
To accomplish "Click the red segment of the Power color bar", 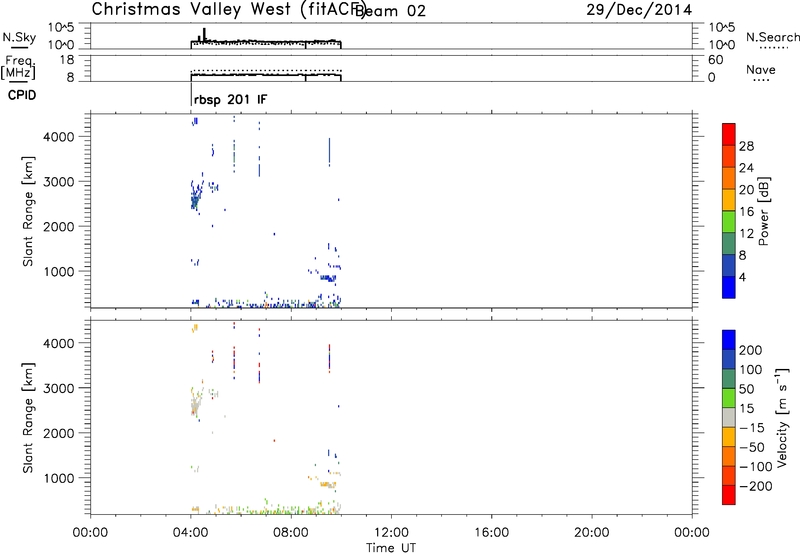I will point(729,134).
